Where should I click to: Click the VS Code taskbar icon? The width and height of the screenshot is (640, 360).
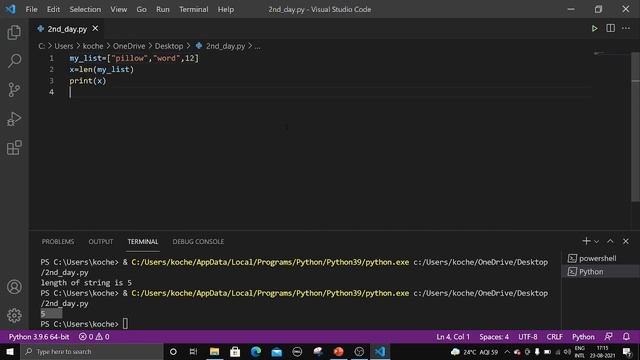(x=380, y=351)
